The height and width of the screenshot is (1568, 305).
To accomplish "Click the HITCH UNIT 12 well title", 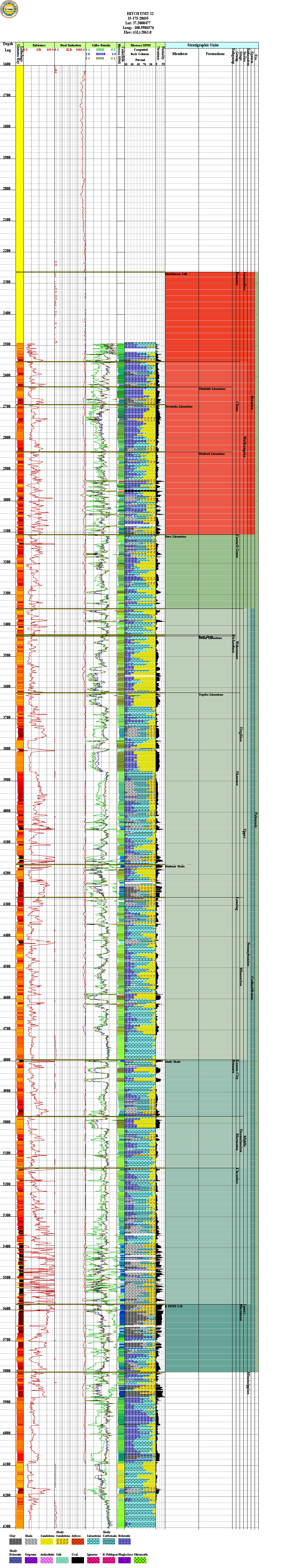I will tap(141, 13).
